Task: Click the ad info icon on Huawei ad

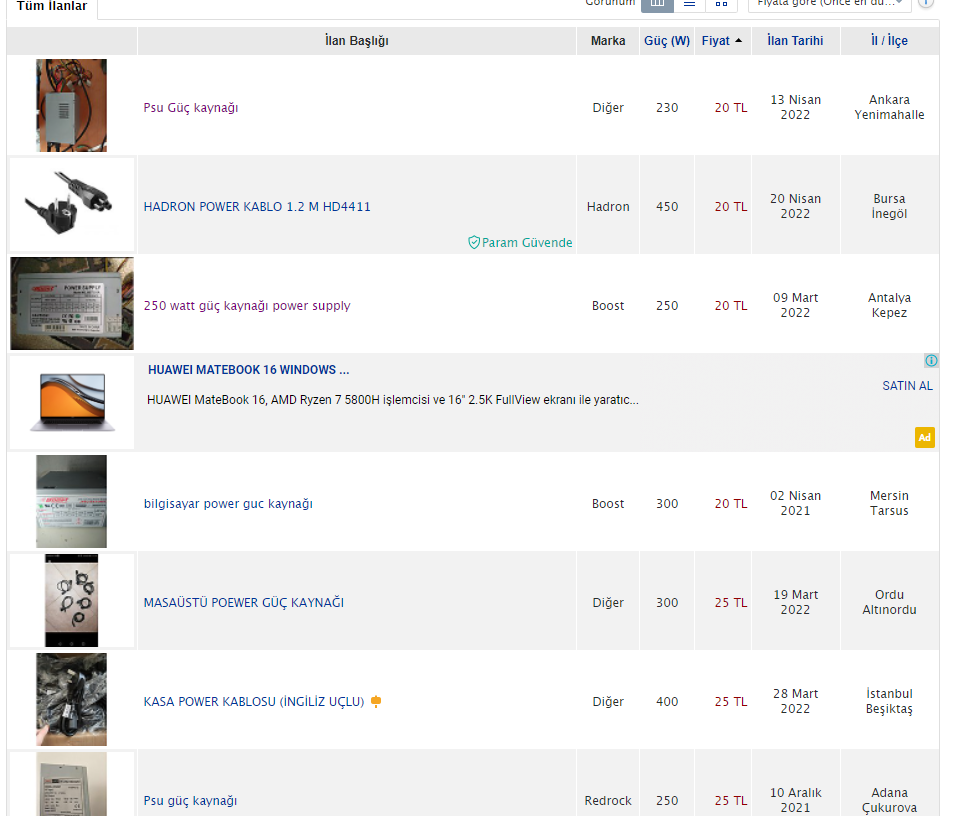Action: coord(931,361)
